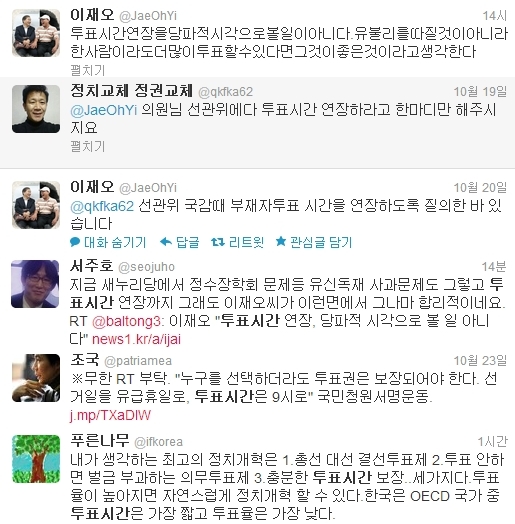The image size is (515, 524).
Task: Click the 대화 숨기기 speech bubble icon
Action: coord(75,242)
